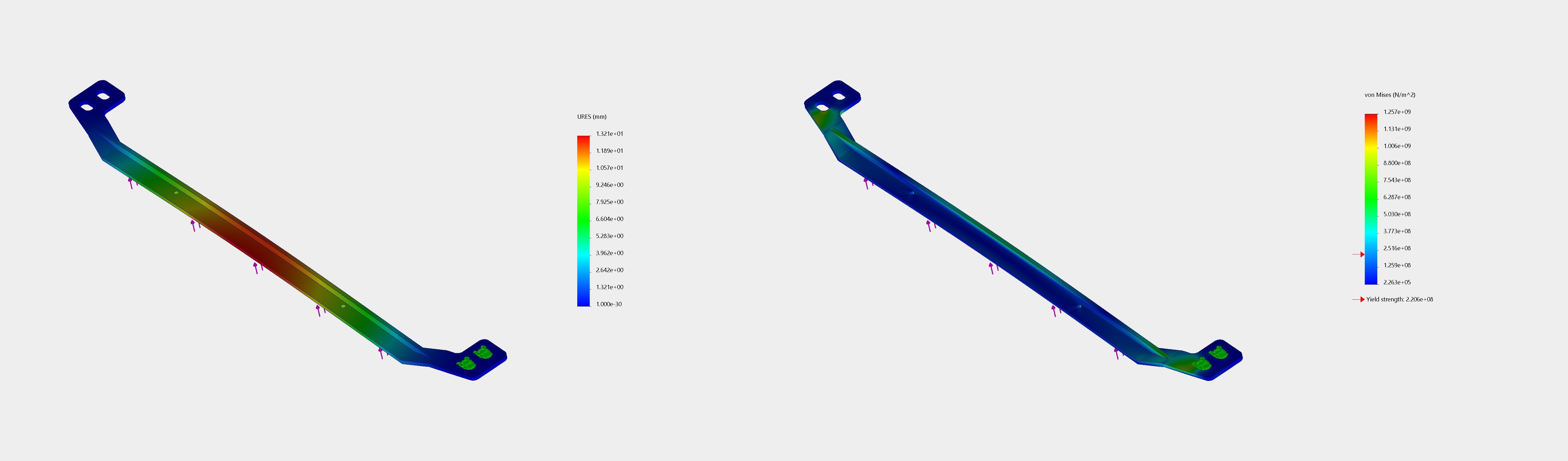Pick the slotted hole on stress plot's upper-left bracket
1568x461 pixels.
[839, 97]
